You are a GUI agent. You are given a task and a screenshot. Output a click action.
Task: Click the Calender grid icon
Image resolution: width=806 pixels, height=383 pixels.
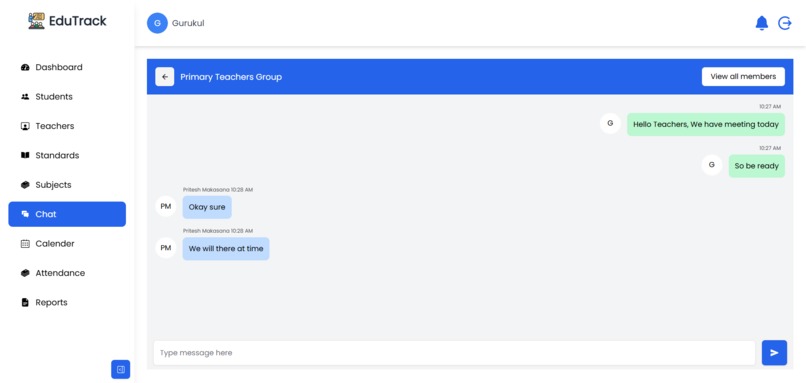coord(25,244)
